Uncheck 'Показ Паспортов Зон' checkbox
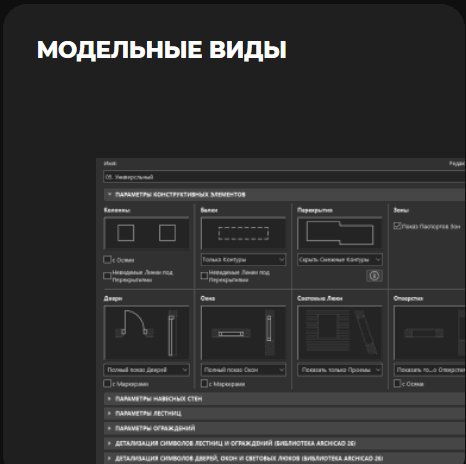Image resolution: width=466 pixels, height=464 pixels. point(397,226)
